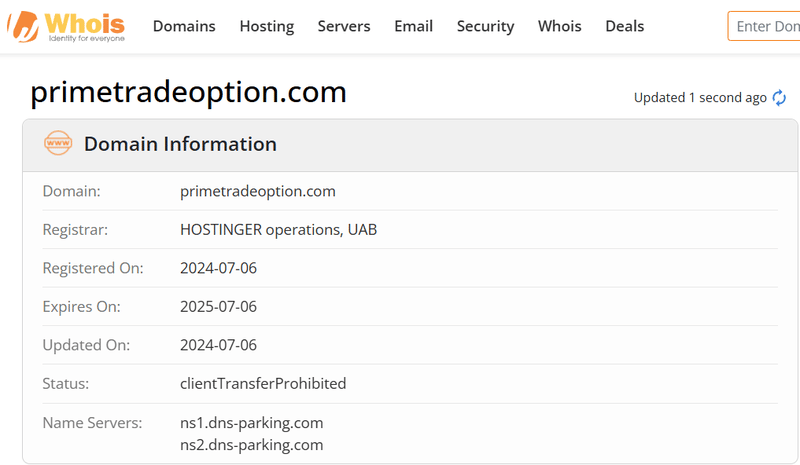Click the primetradeoption.com page heading
Viewport: 800px width, 465px height.
(188, 92)
